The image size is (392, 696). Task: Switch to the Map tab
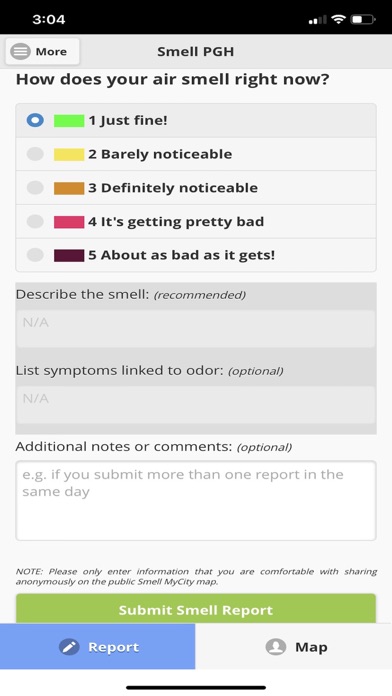click(294, 647)
